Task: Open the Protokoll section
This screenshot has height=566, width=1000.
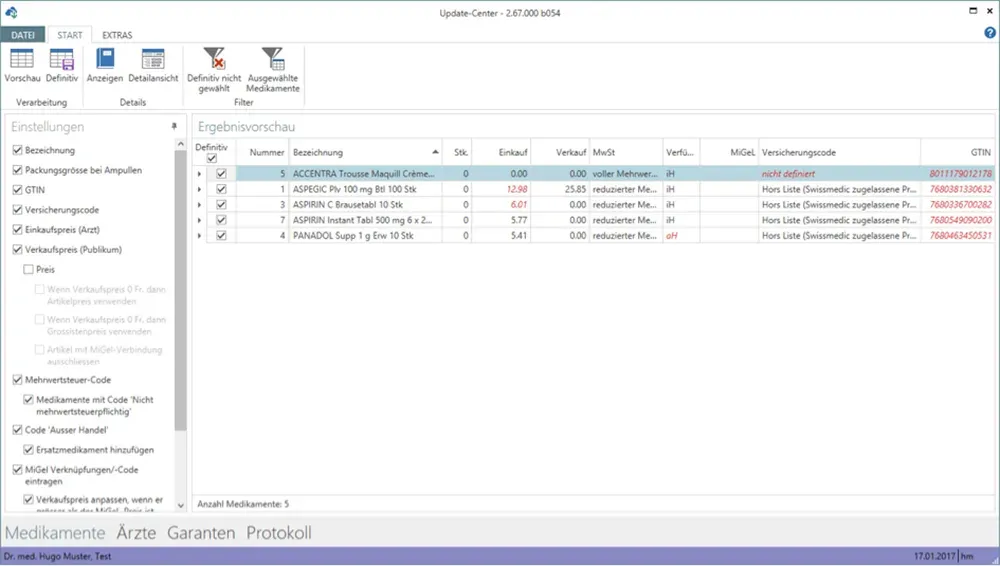Action: pos(279,532)
